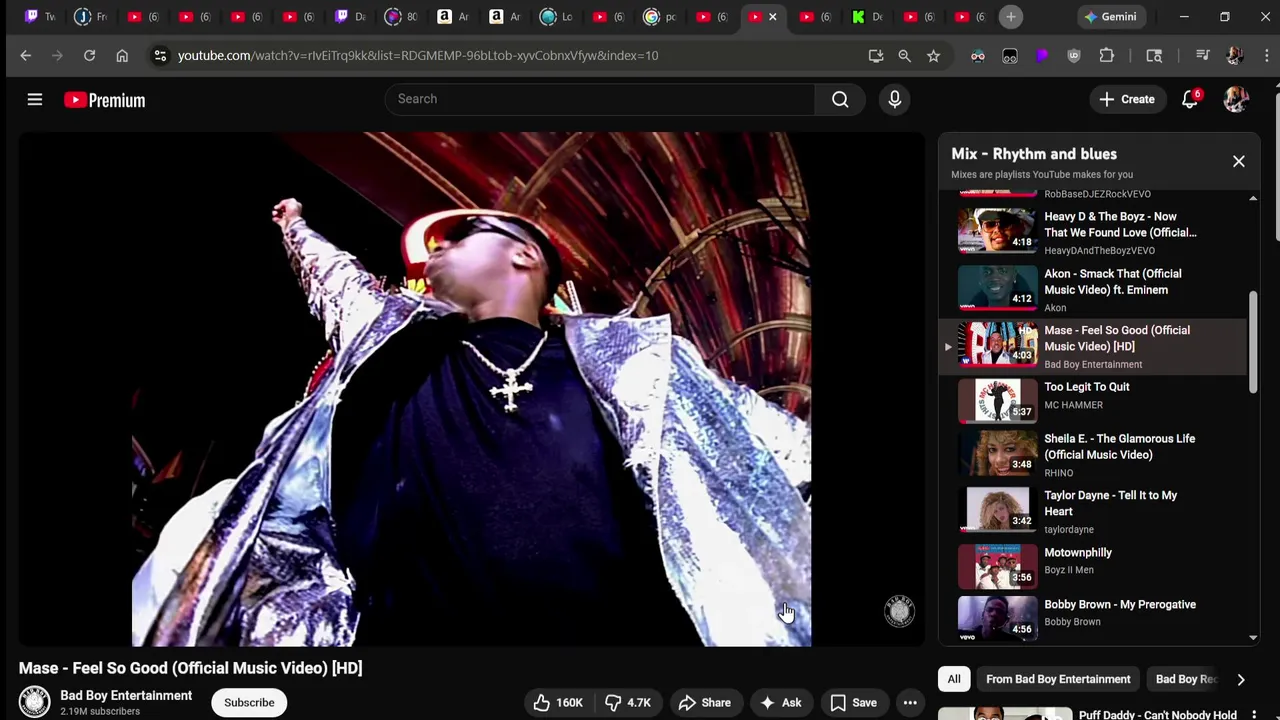Open the browser profile avatar

tap(1235, 56)
